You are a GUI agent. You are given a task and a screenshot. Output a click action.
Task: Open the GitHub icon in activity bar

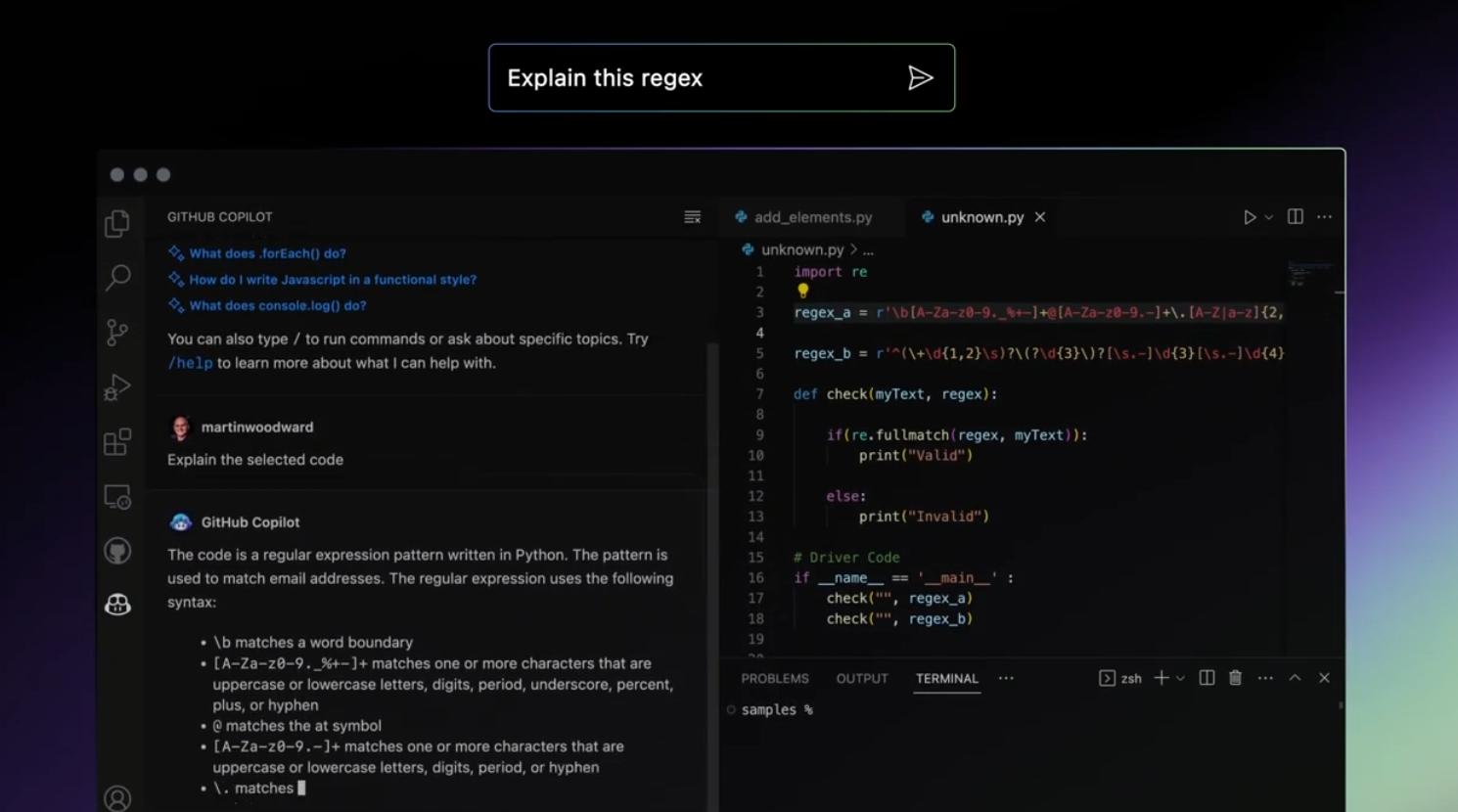[117, 551]
